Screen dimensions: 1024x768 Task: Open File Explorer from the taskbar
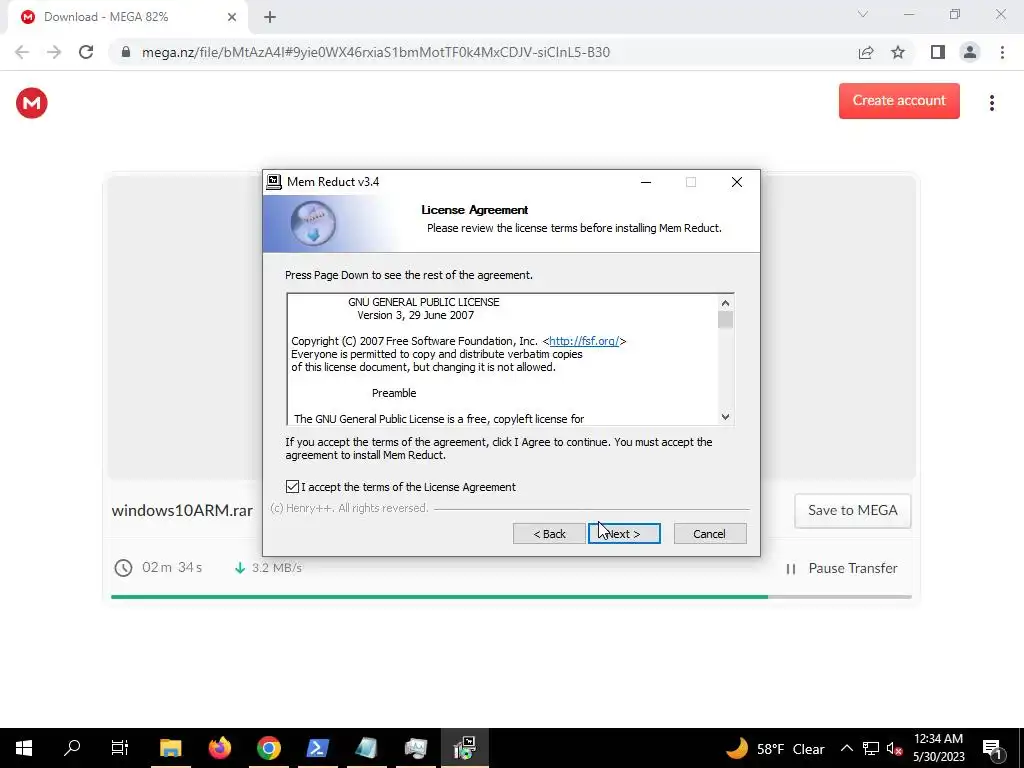pyautogui.click(x=170, y=748)
